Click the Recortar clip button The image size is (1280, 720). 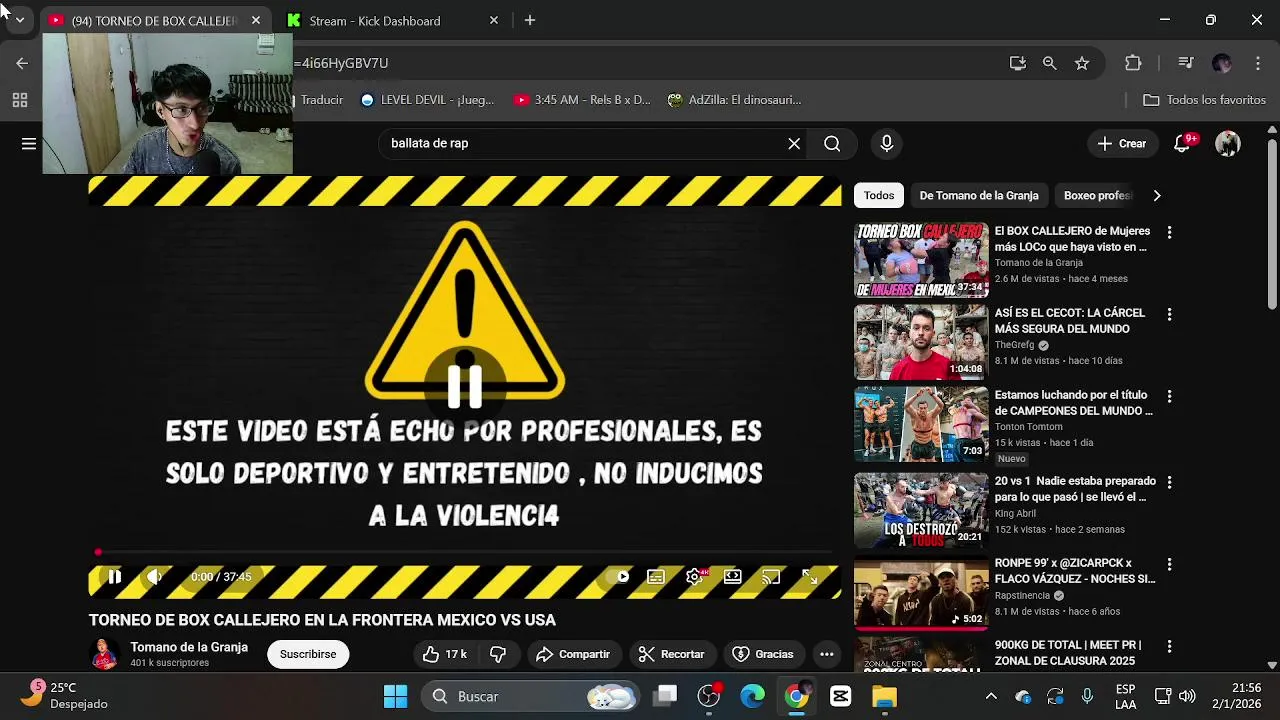(x=672, y=654)
